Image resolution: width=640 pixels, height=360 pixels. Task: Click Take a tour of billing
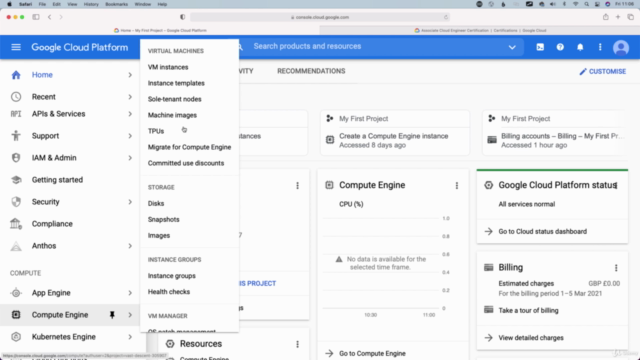point(528,310)
